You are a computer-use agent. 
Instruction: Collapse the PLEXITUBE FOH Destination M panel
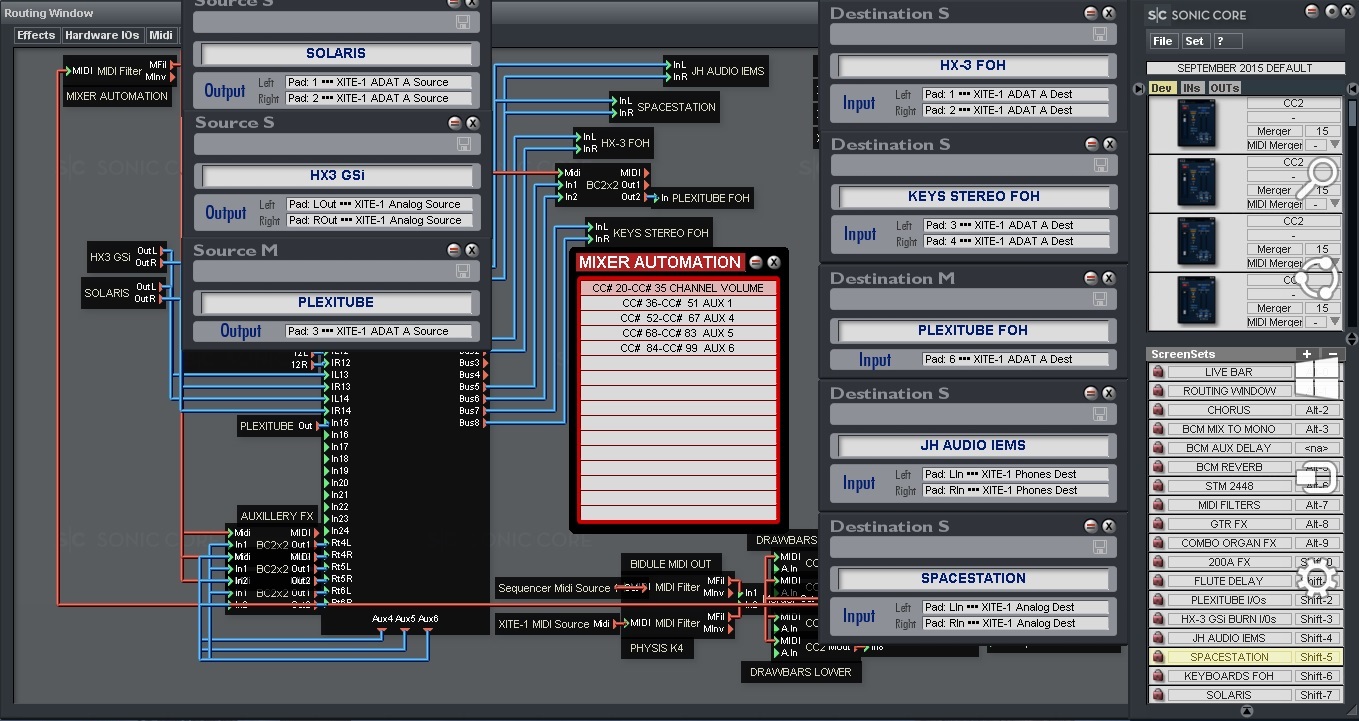[x=1091, y=278]
